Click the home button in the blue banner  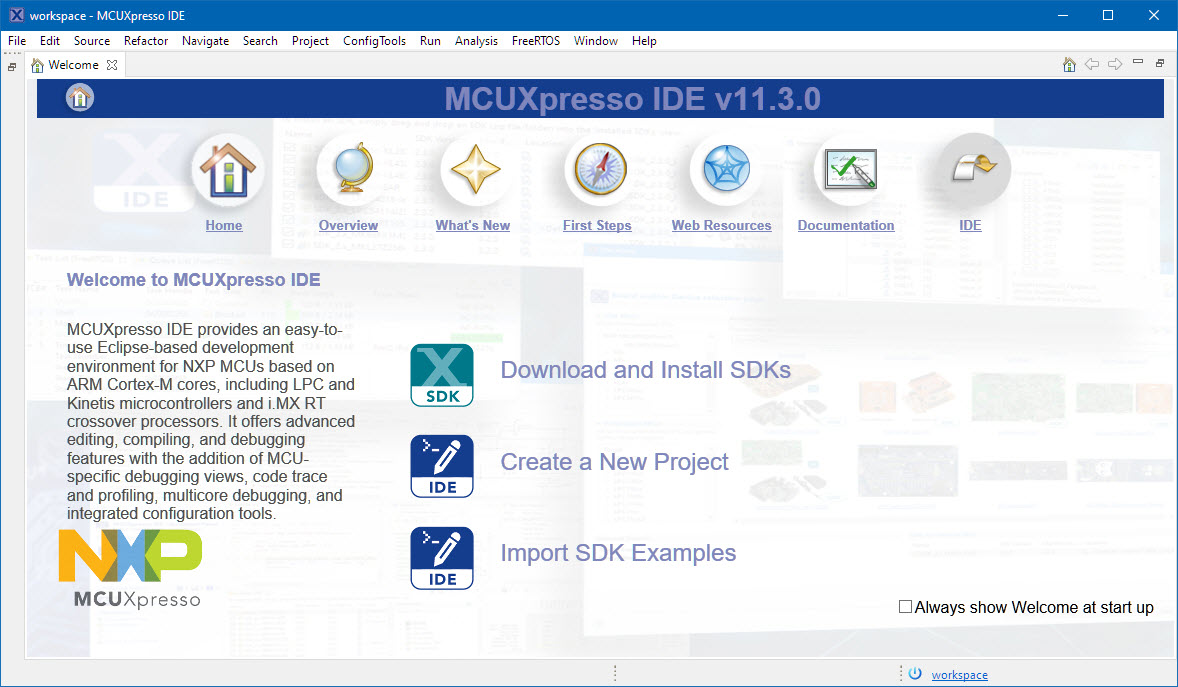coord(80,98)
